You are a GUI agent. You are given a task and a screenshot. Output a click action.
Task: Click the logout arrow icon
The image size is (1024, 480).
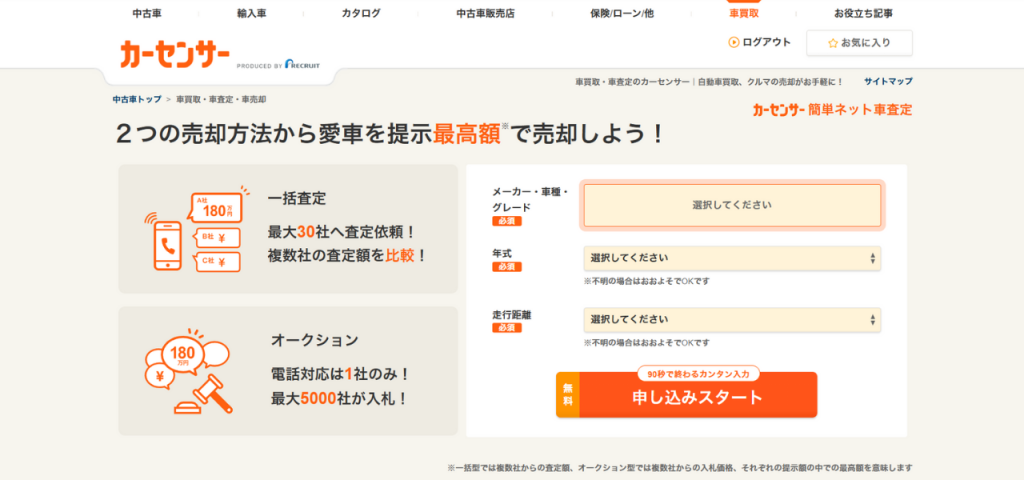click(733, 42)
